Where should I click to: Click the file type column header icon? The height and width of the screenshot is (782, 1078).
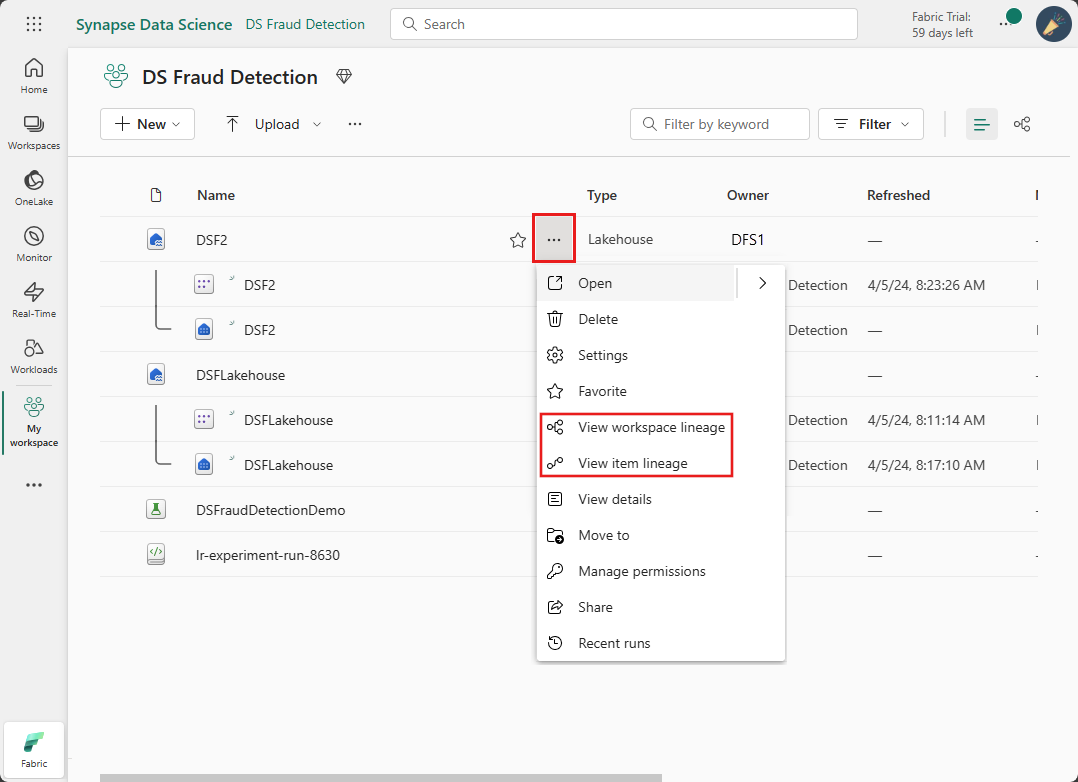click(156, 195)
